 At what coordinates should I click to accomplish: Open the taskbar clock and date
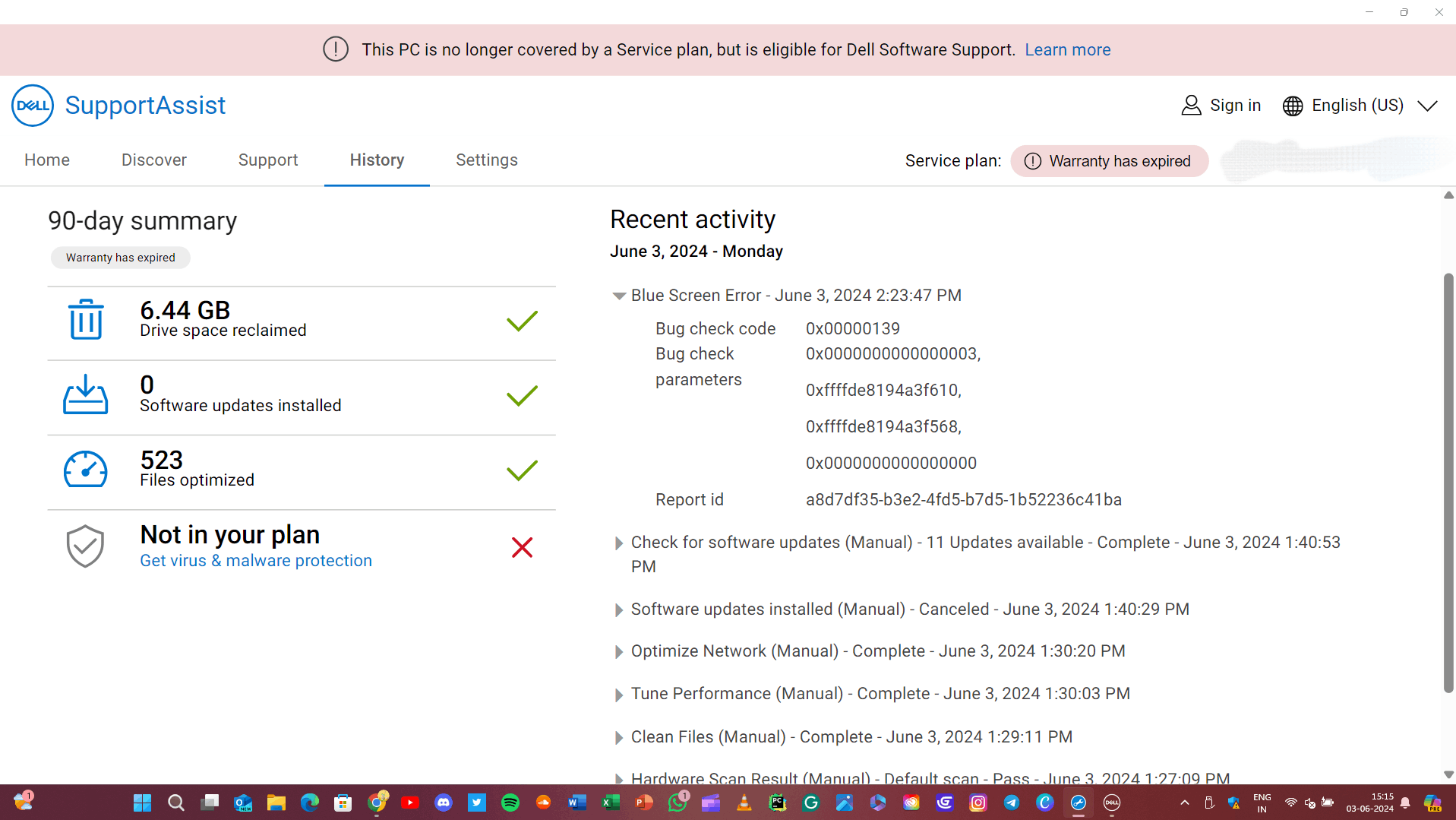click(x=1370, y=803)
